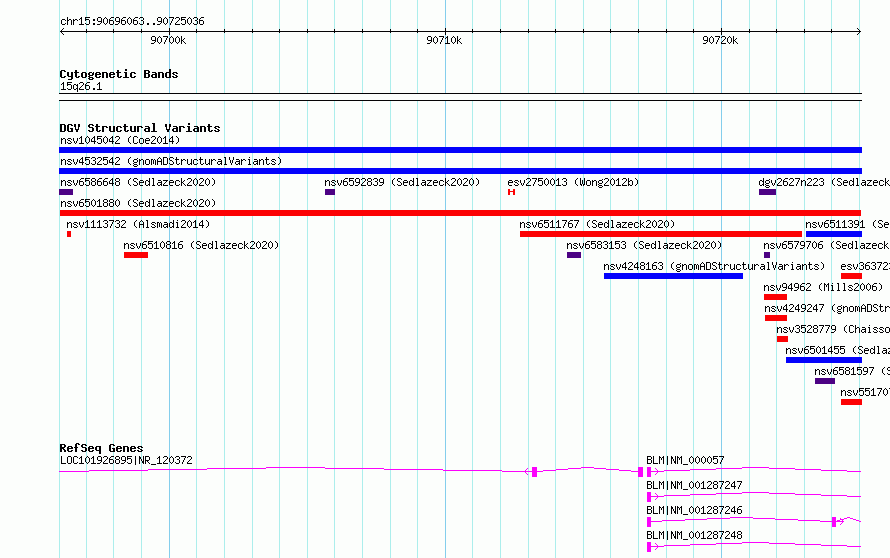
Task: Open the nsv4532542 (gnomADStructuralVariants) label
Action: tap(171, 161)
